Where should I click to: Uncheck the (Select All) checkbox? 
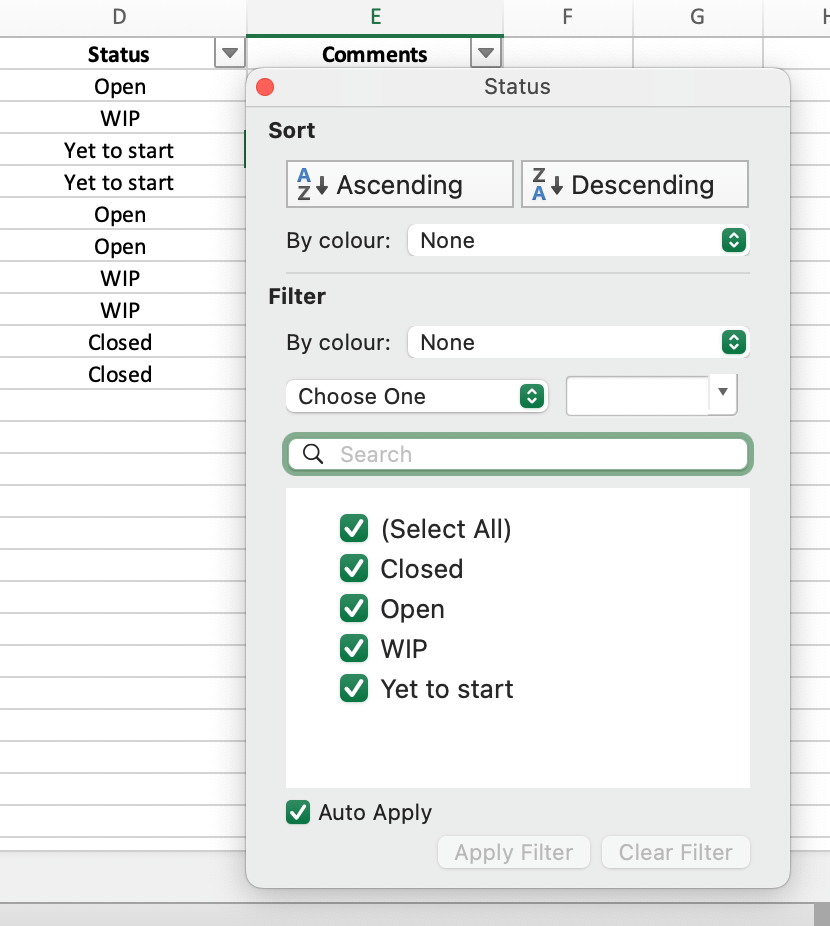click(354, 529)
